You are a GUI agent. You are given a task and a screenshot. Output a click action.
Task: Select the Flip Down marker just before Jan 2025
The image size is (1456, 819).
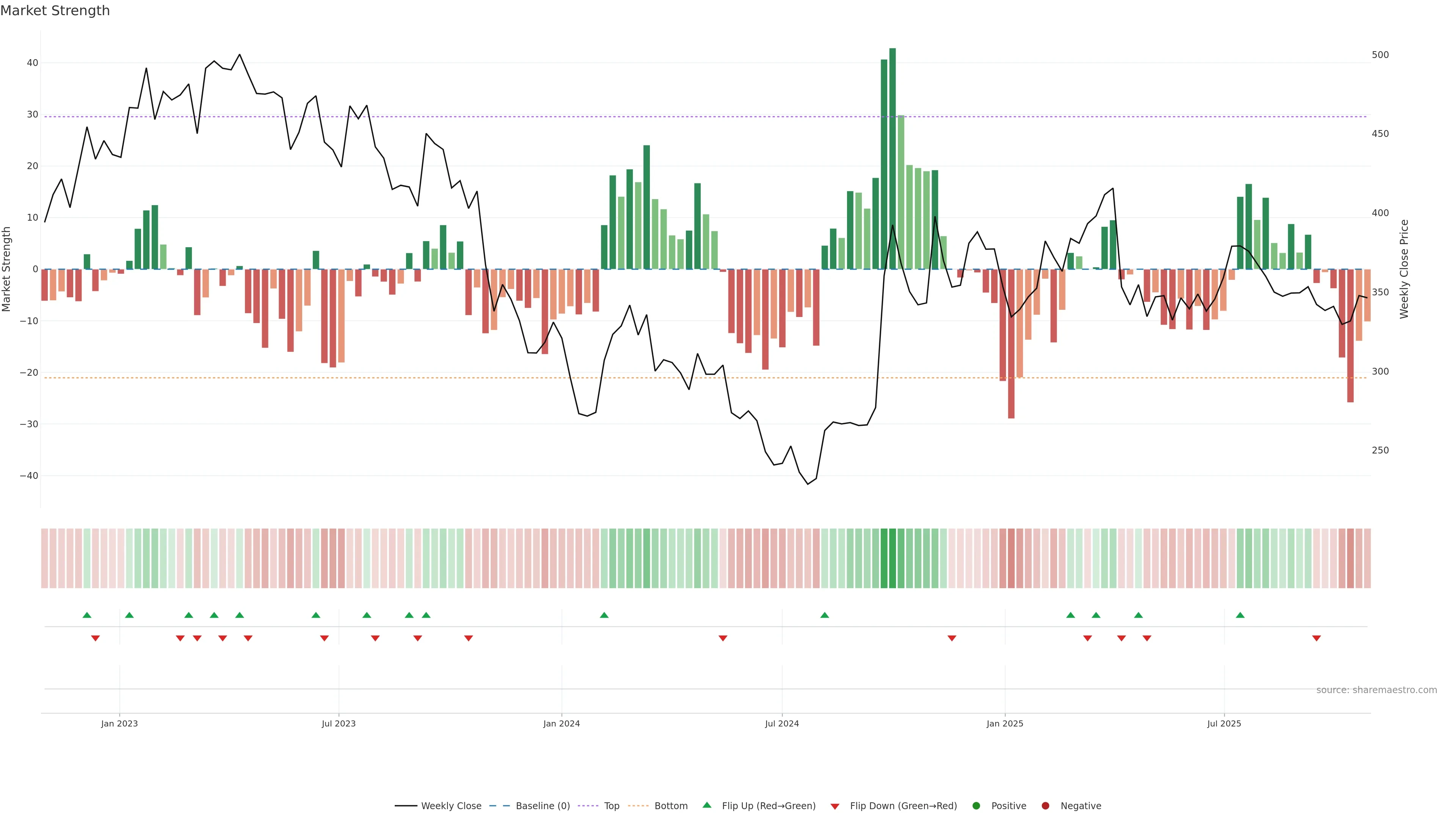(952, 638)
